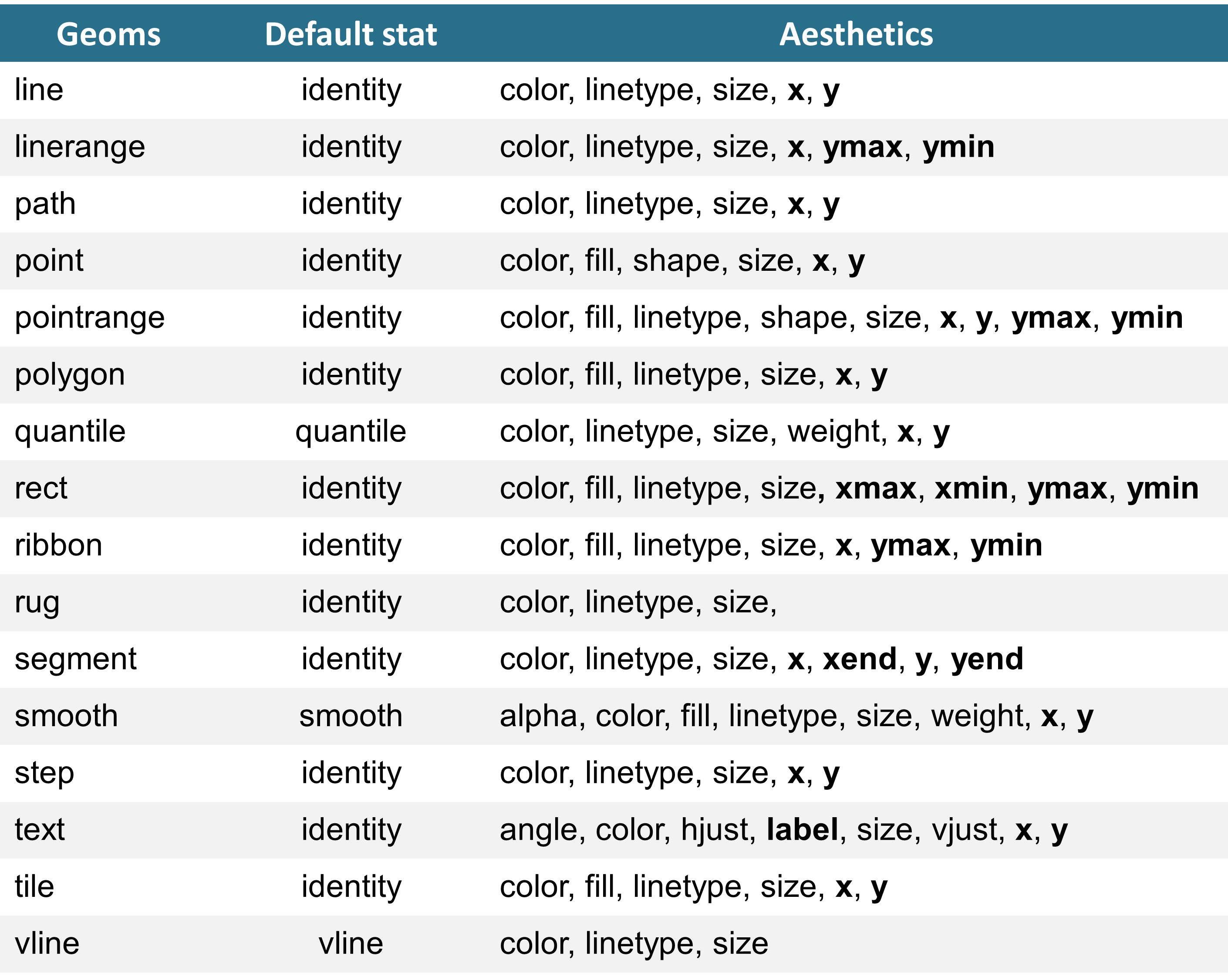This screenshot has height=980, width=1228.
Task: Click the Default stat column header
Action: tap(351, 34)
